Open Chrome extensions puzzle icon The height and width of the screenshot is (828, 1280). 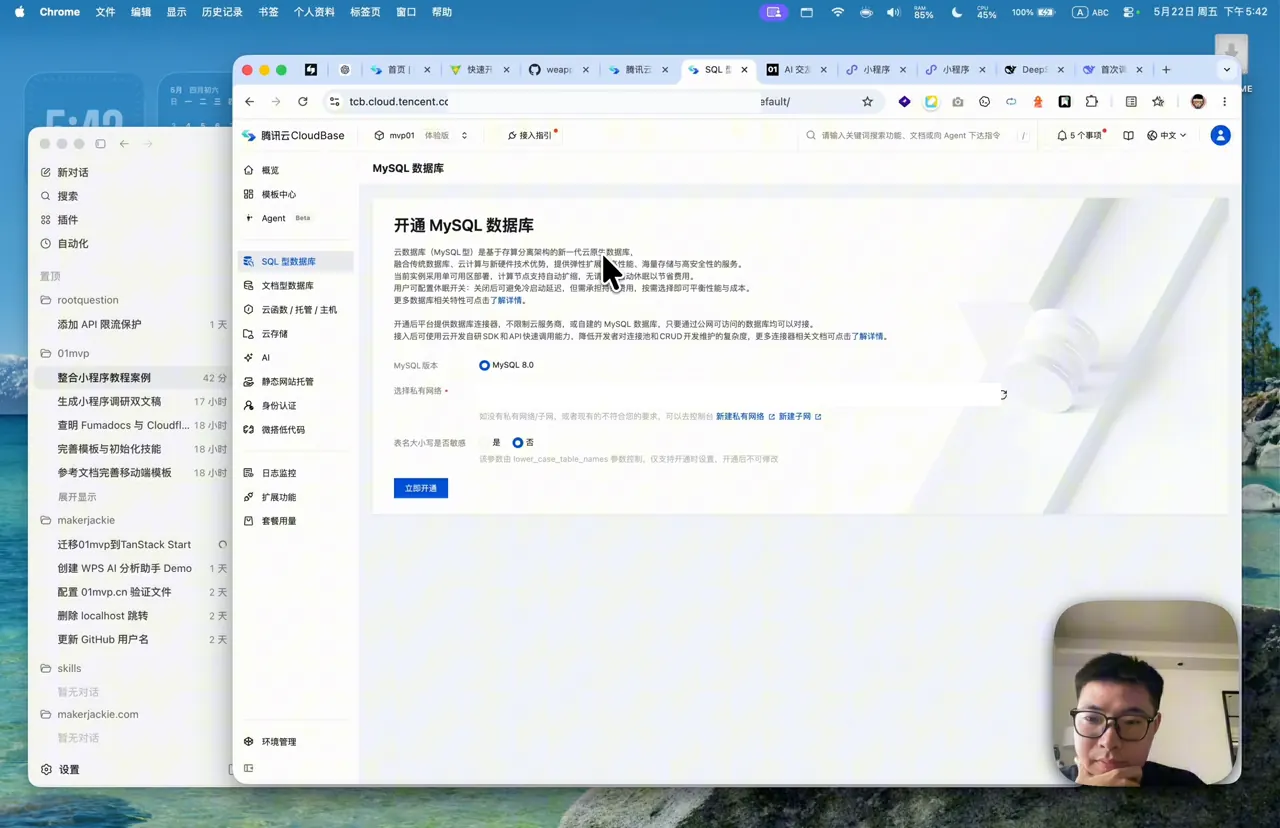pyautogui.click(x=1091, y=101)
